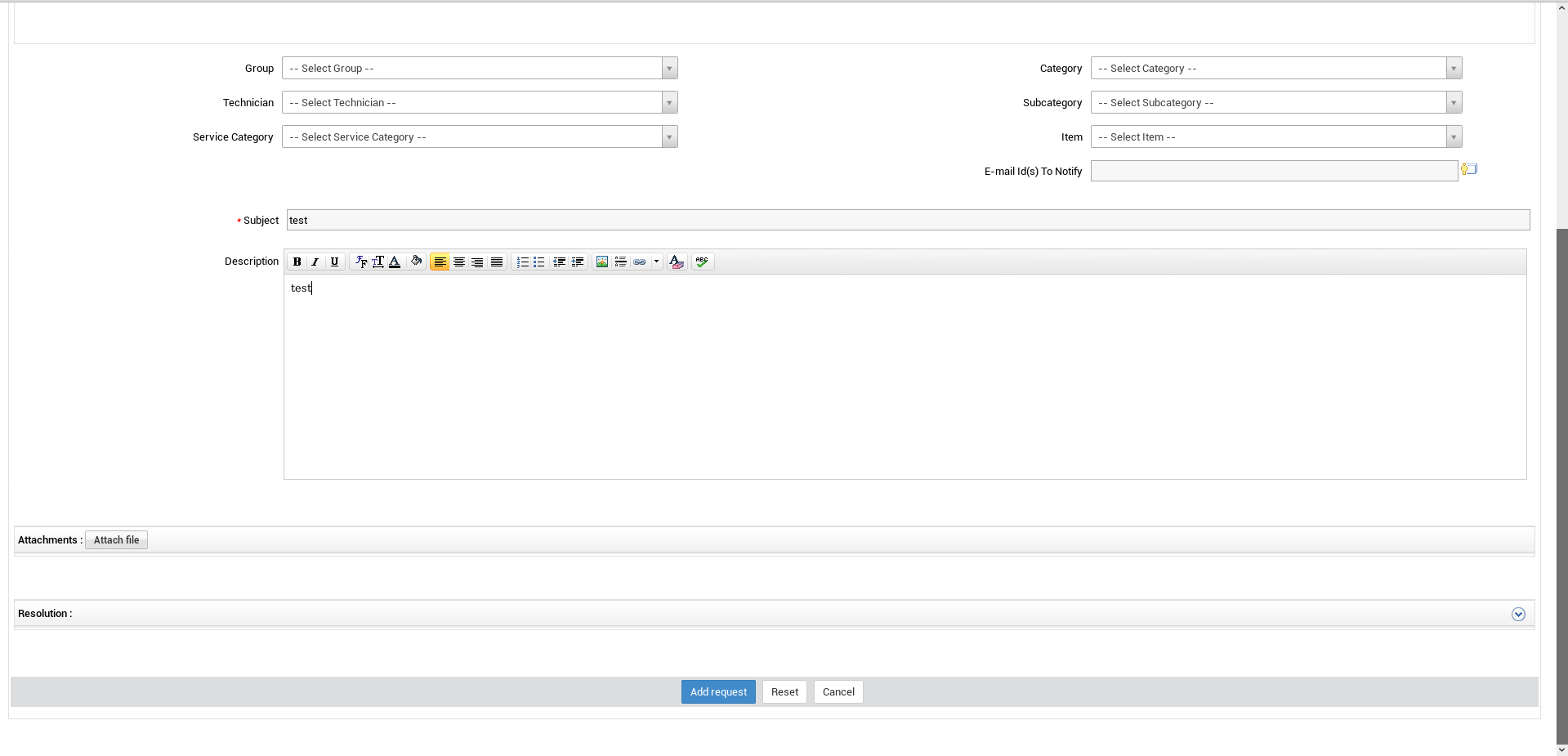Toggle left text alignment
The height and width of the screenshot is (756, 1568).
click(x=440, y=262)
